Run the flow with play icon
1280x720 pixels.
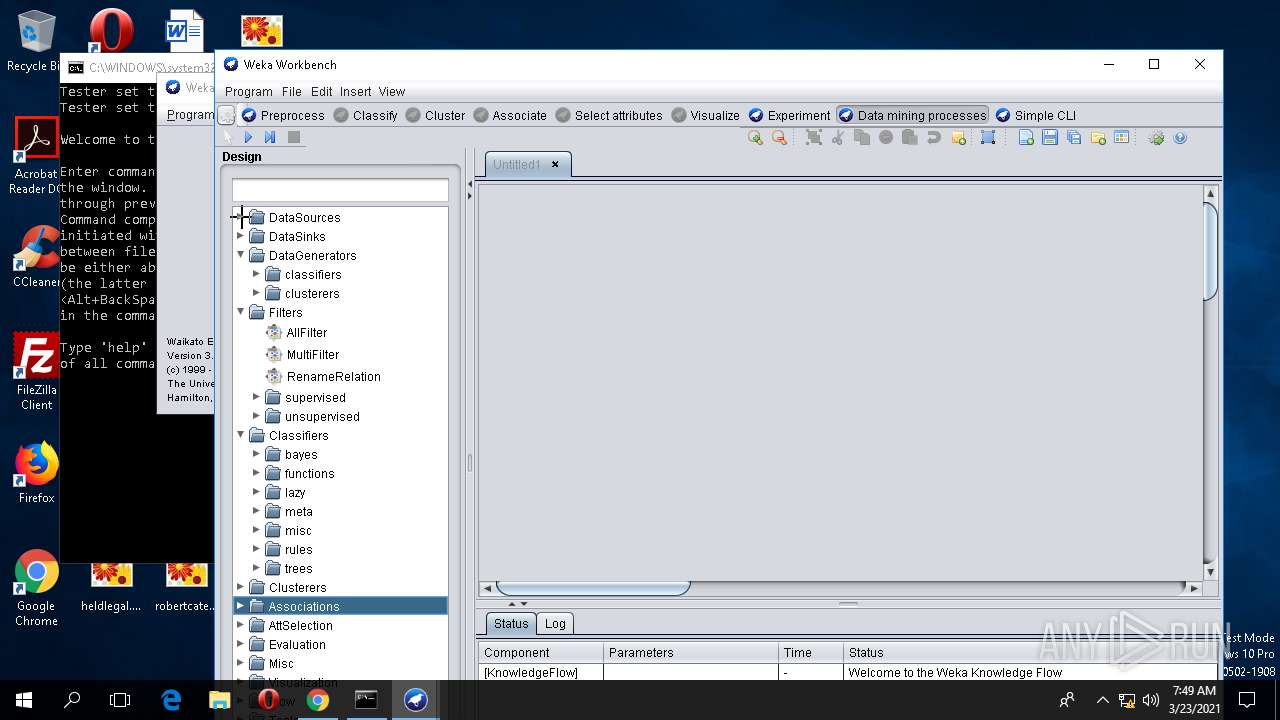coord(248,137)
